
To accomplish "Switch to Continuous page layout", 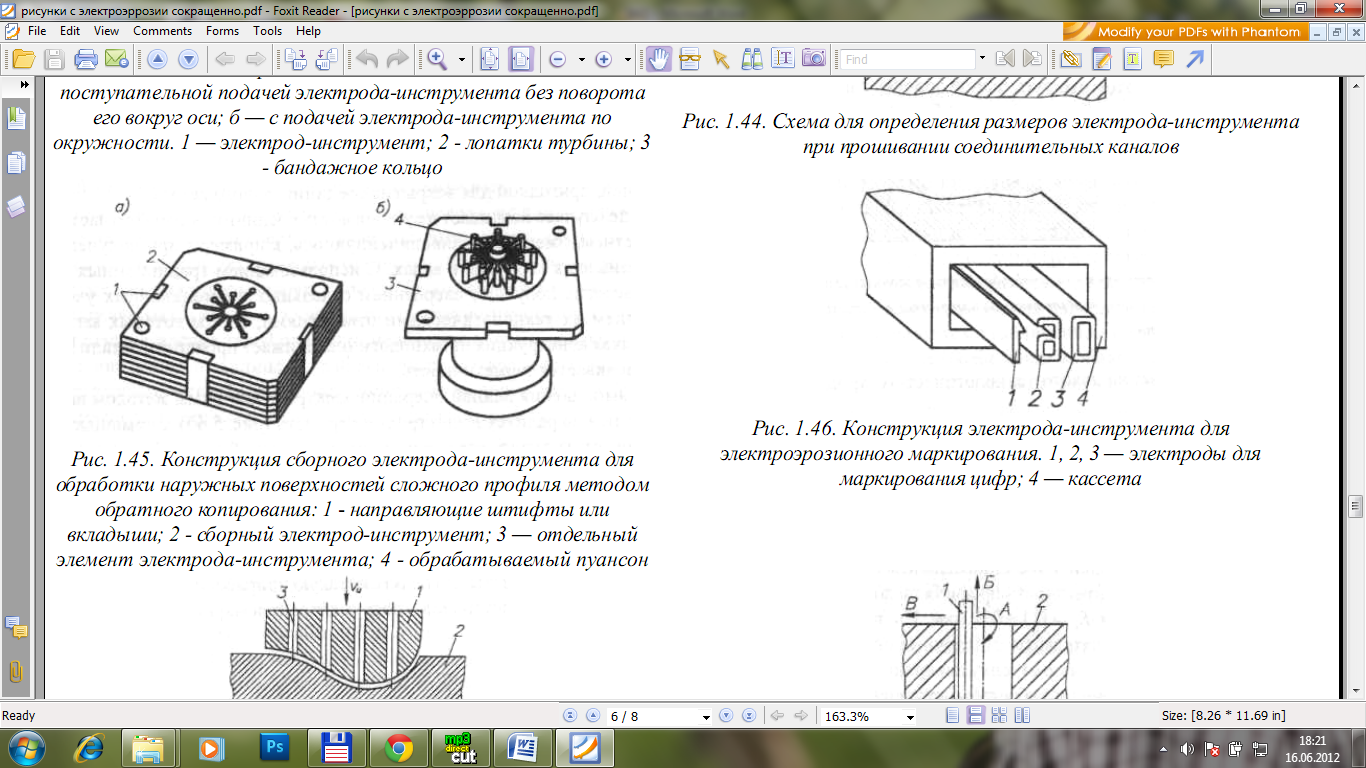I will 975,716.
